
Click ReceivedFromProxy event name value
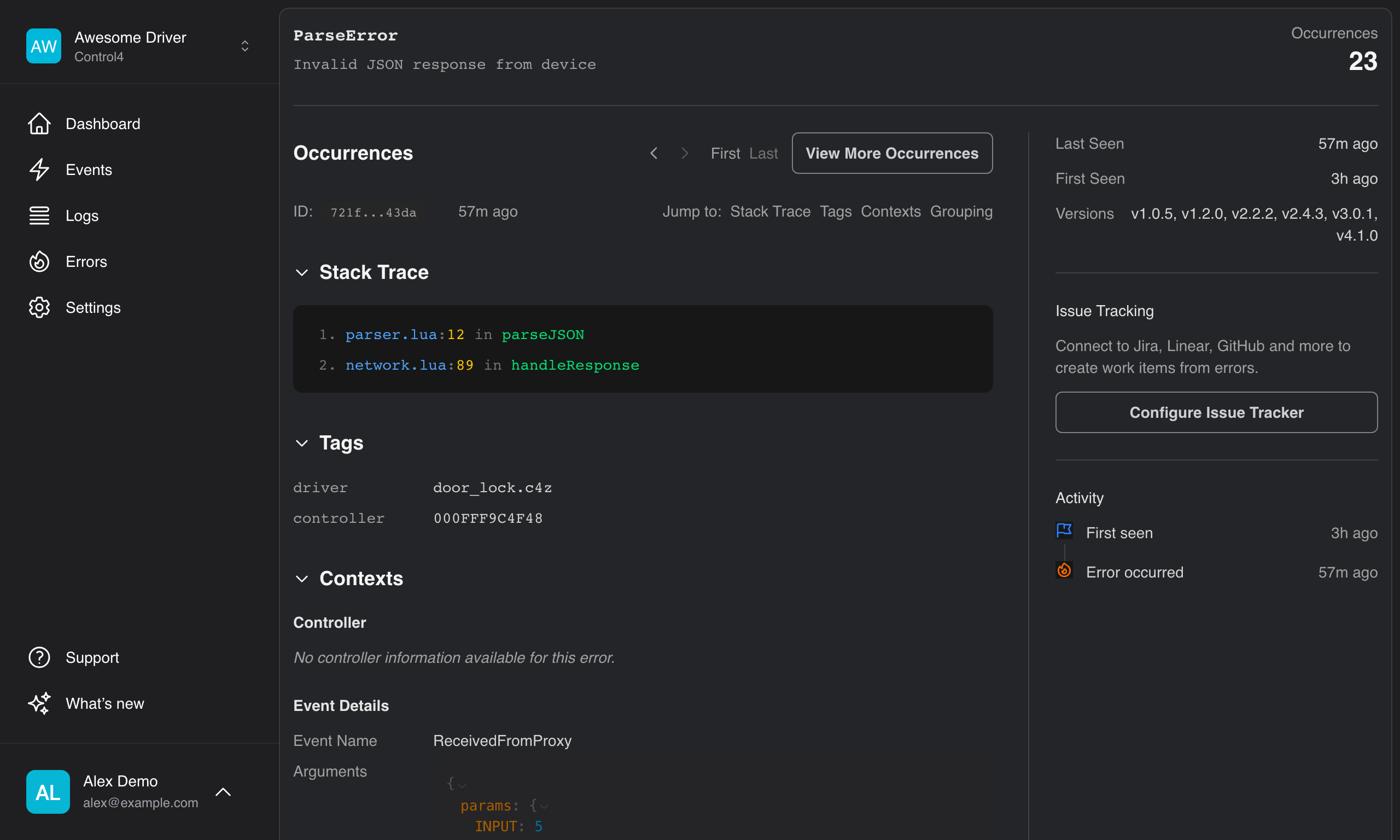click(502, 740)
